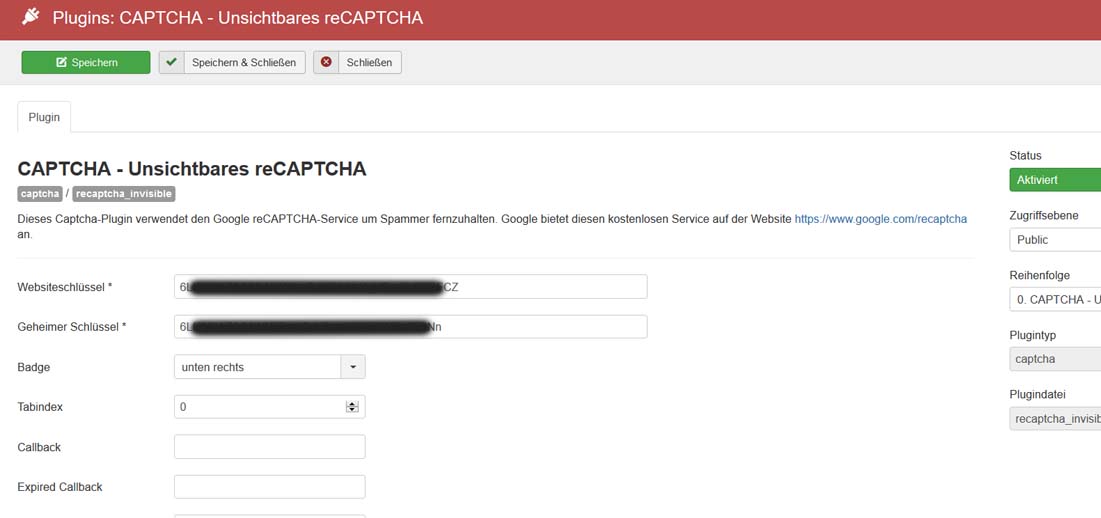Click Speichern & Schließen button text

tap(244, 62)
